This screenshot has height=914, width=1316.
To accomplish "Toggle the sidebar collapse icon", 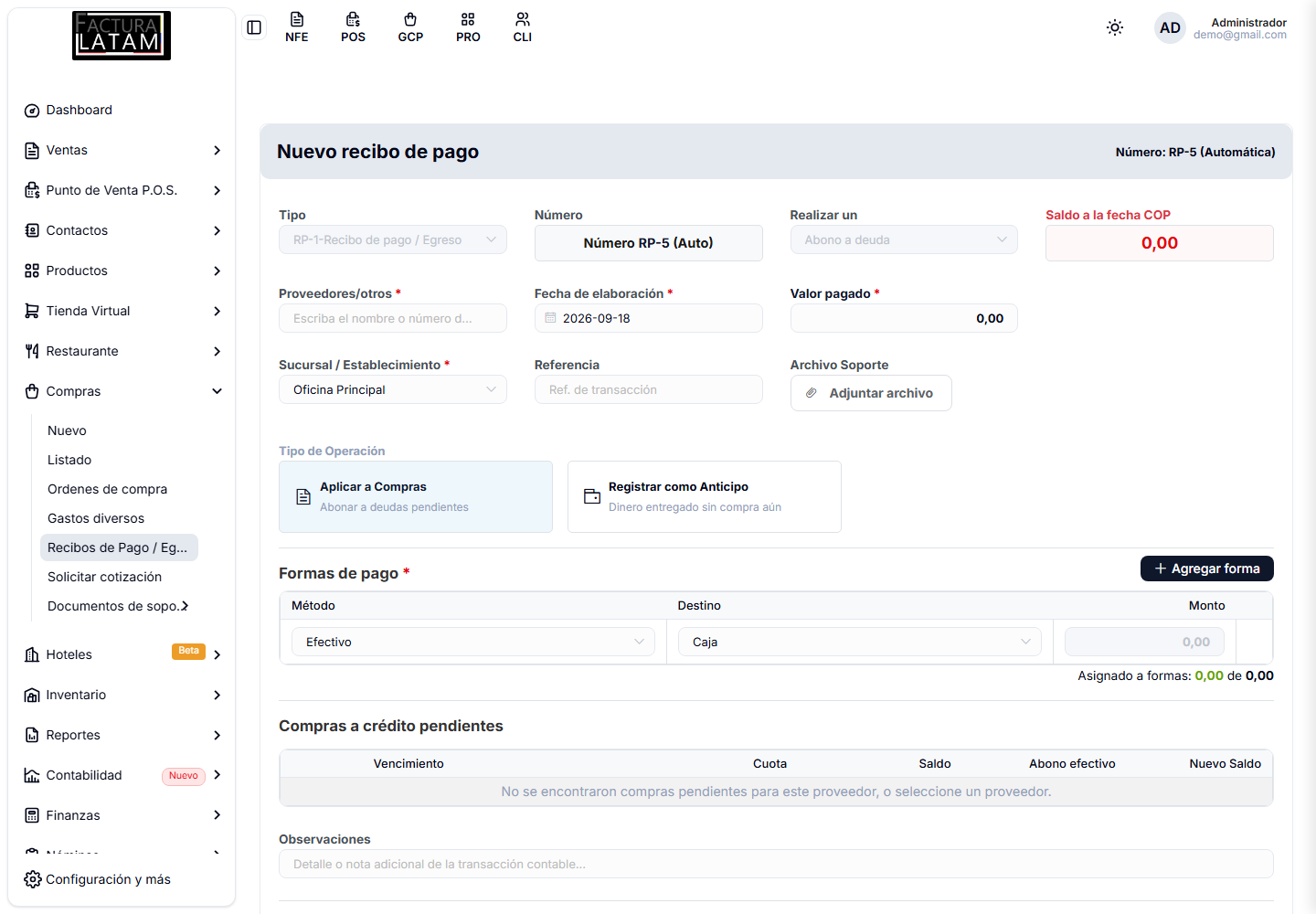I will click(x=254, y=27).
